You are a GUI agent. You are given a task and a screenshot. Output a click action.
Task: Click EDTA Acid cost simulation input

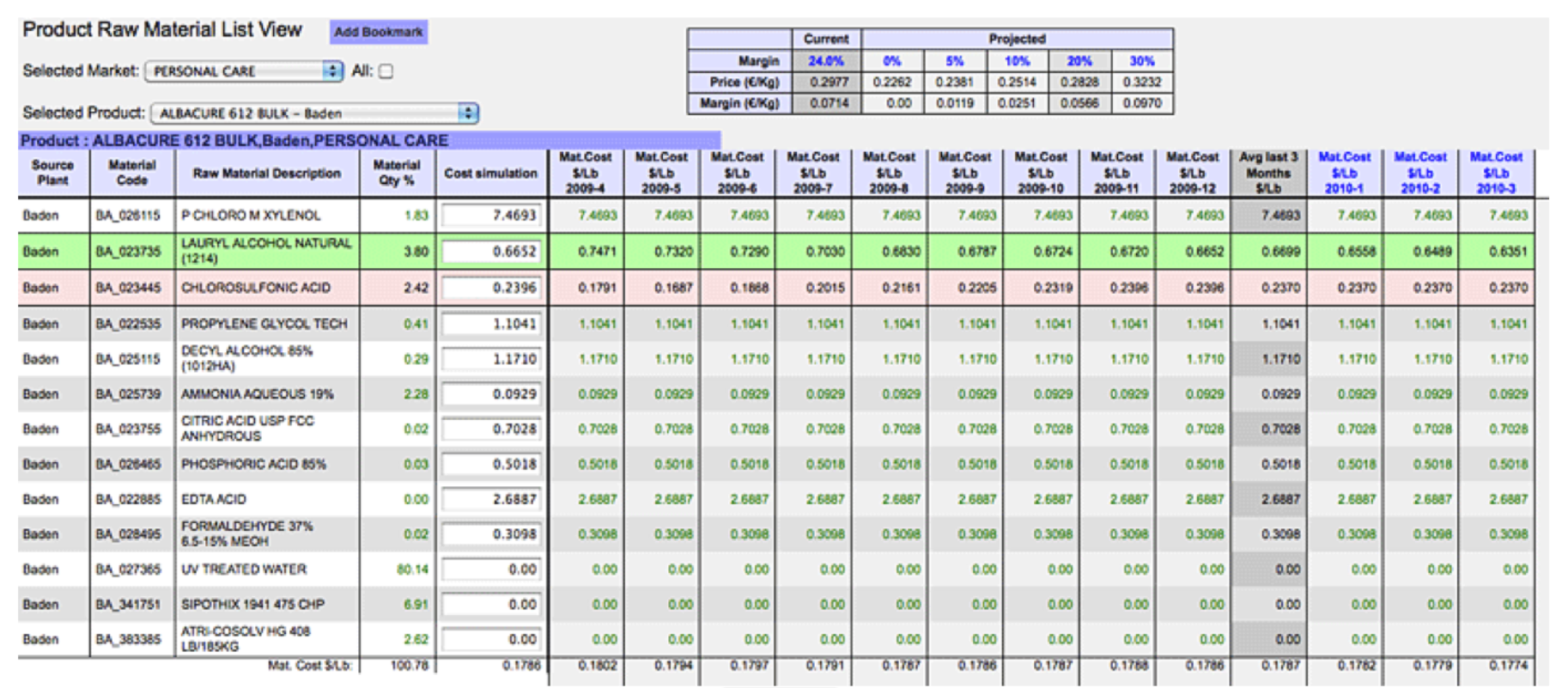pyautogui.click(x=491, y=499)
